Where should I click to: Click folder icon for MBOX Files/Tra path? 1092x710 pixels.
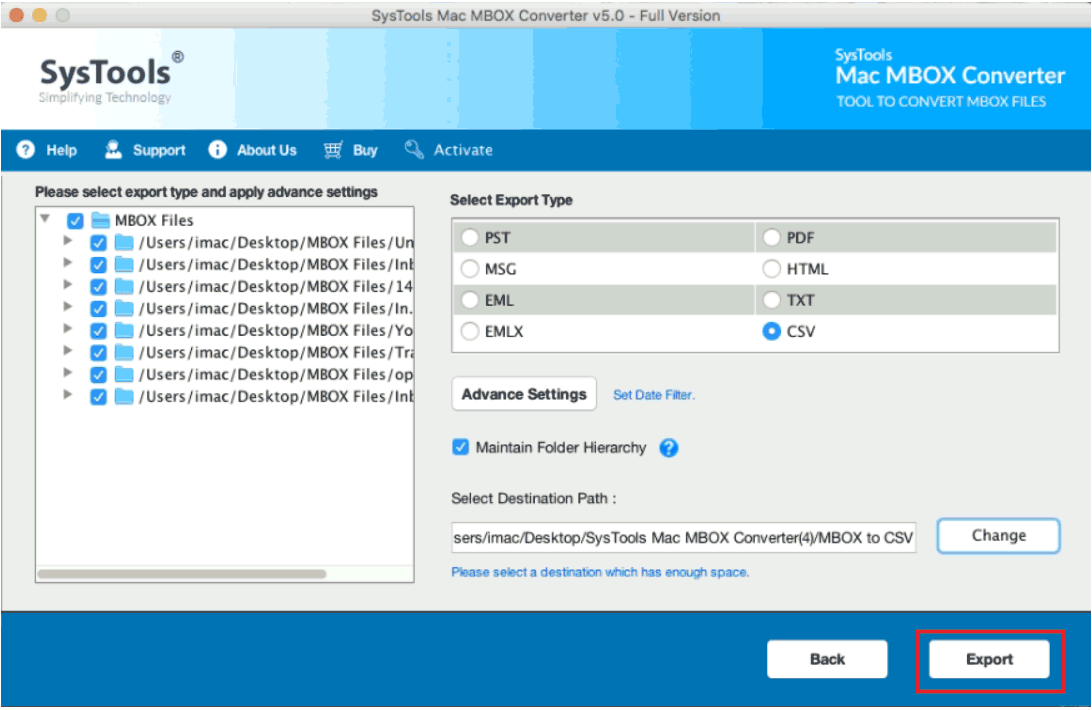click(124, 353)
